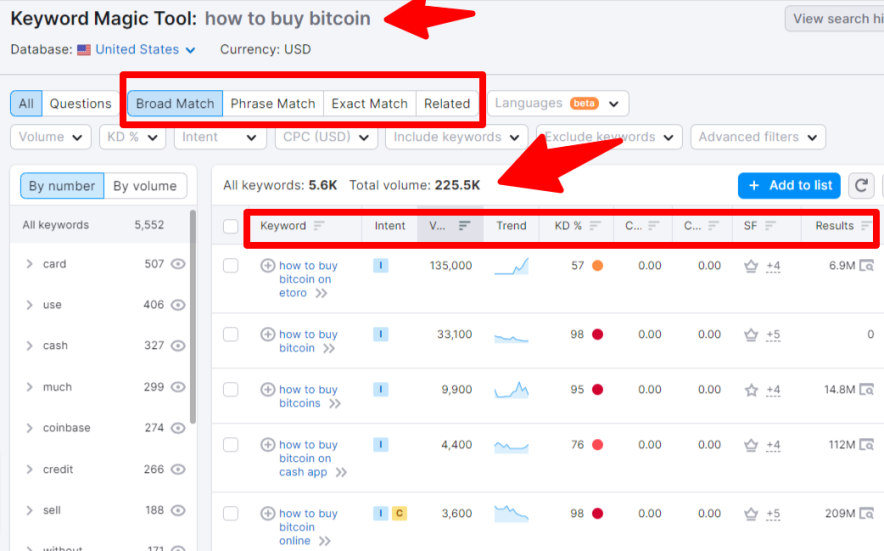The height and width of the screenshot is (551, 884).
Task: Toggle eye icon for 'coinbase' group
Action: 178,428
